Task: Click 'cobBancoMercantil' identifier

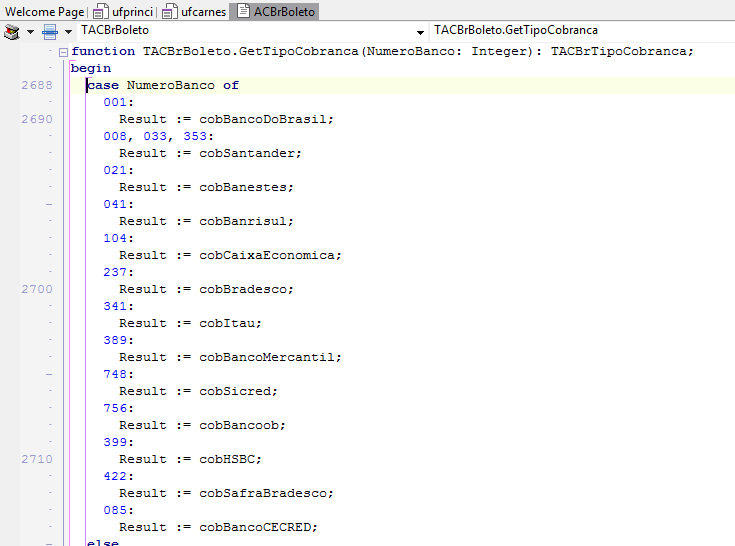Action: click(x=267, y=357)
